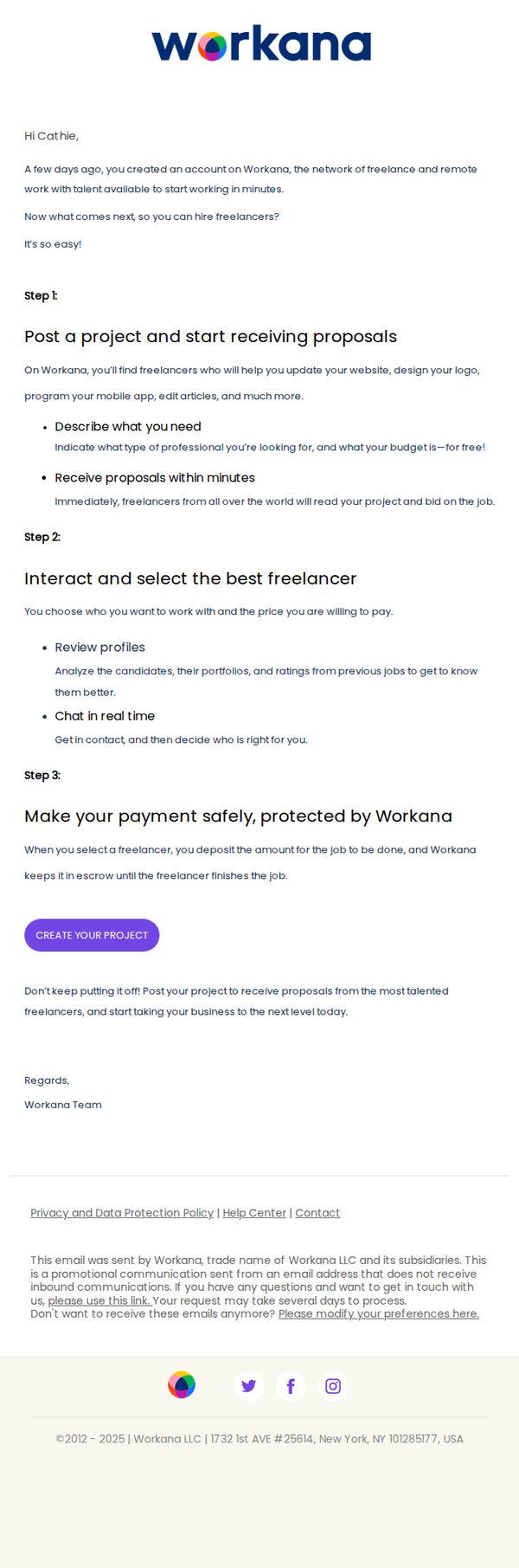
Task: Select 'Receive proposals within minutes' bullet
Action: click(155, 478)
